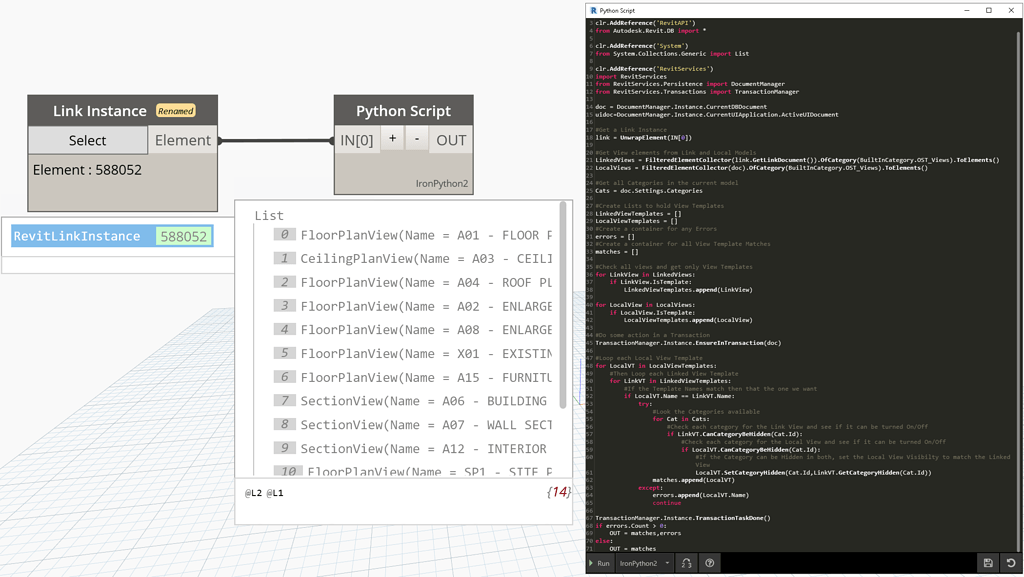This screenshot has width=1024, height=577.
Task: Save the script with the disk icon
Action: [x=988, y=563]
